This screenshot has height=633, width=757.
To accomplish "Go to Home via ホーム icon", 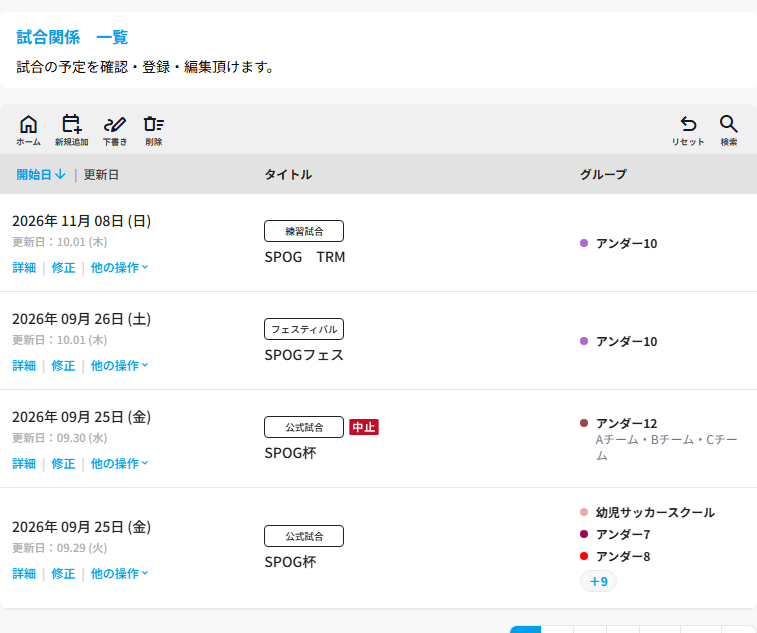I will 28,130.
